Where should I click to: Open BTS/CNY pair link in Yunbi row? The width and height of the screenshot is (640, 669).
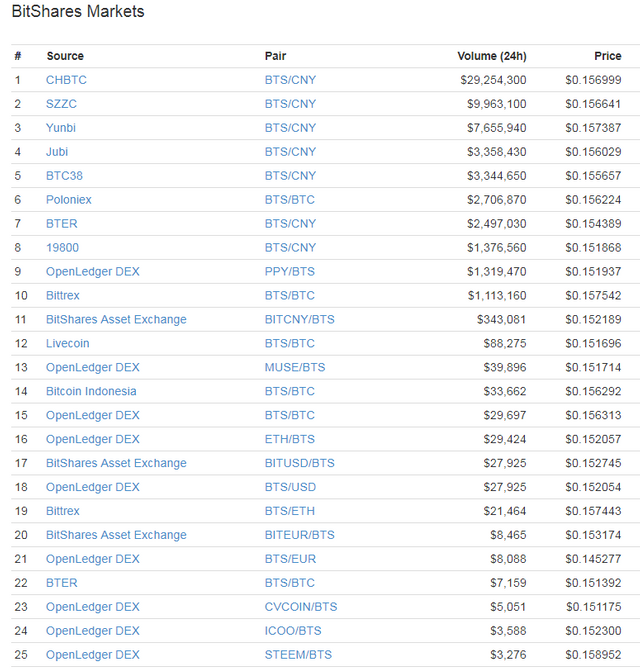290,128
